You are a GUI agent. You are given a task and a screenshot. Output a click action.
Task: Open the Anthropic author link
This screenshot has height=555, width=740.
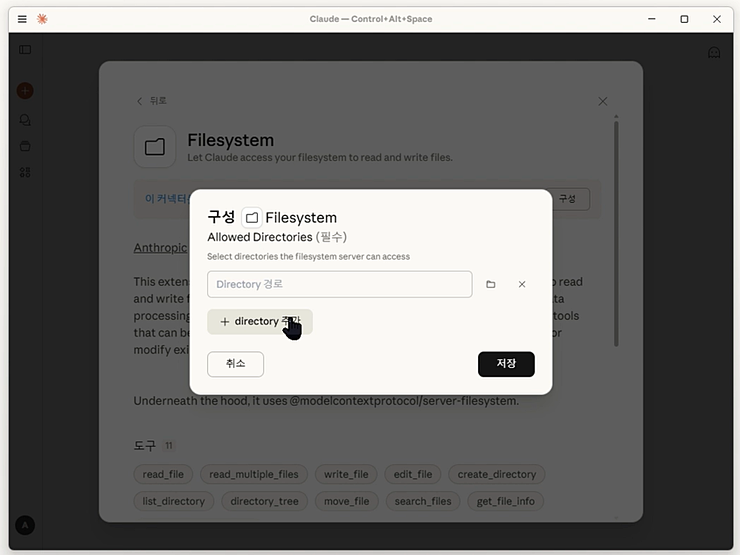160,248
